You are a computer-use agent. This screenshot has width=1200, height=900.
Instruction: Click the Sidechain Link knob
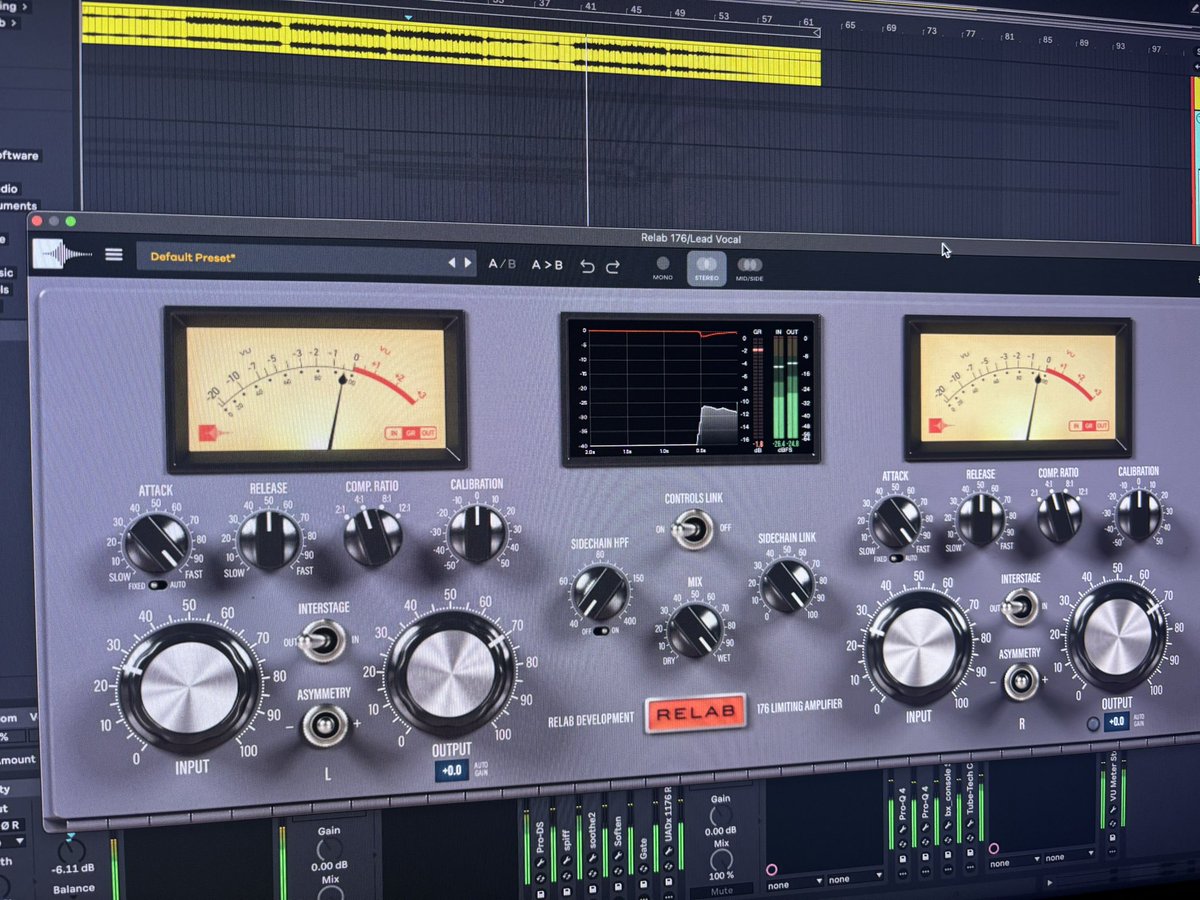click(787, 585)
